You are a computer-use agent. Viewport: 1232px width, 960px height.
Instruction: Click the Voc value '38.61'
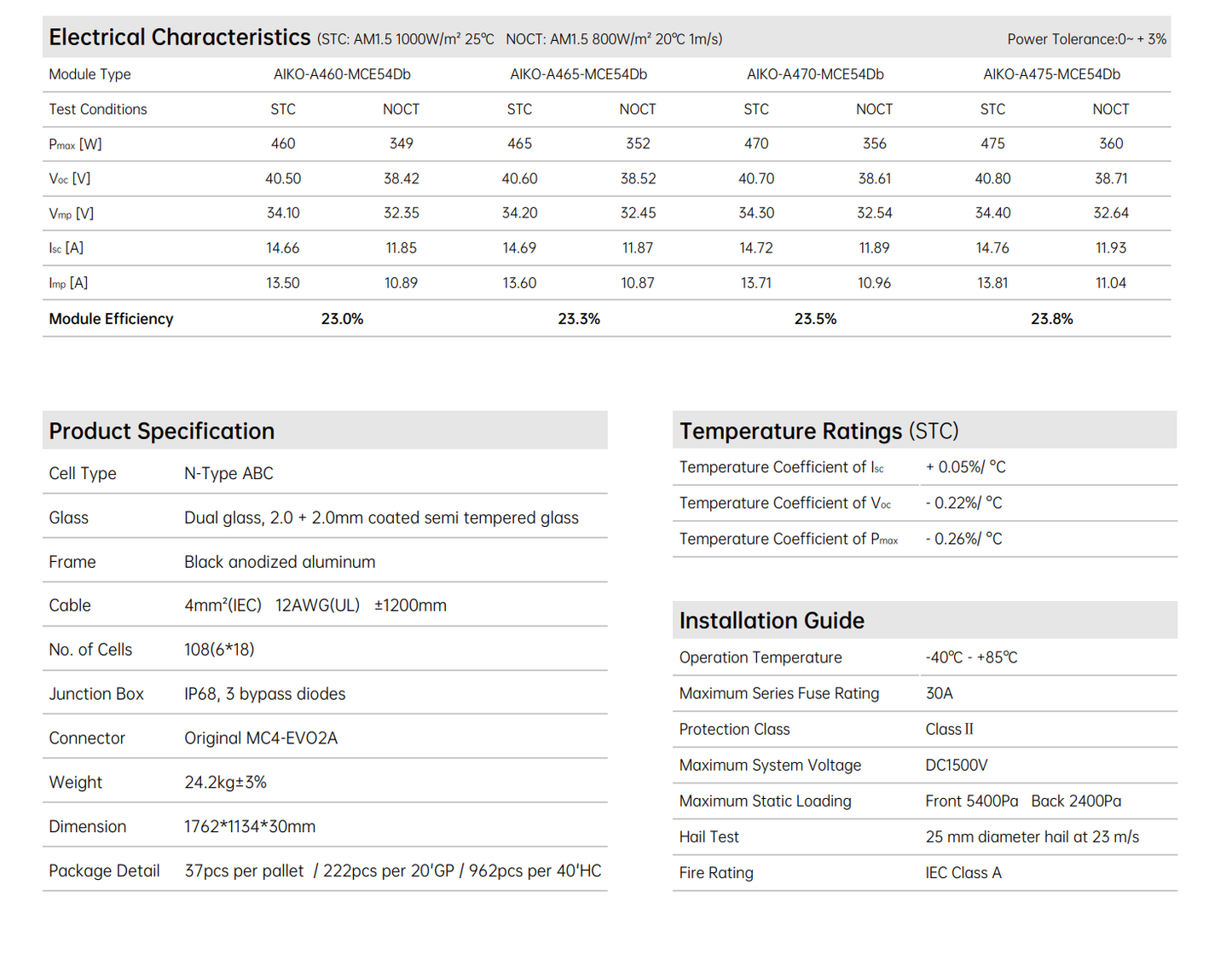coord(874,179)
